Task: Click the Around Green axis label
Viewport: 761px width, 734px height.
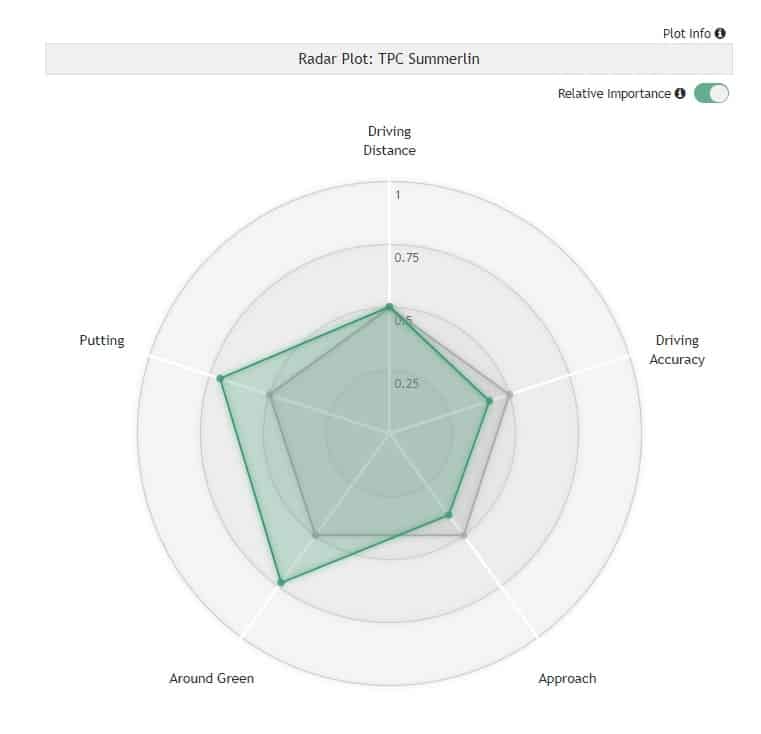Action: point(212,678)
